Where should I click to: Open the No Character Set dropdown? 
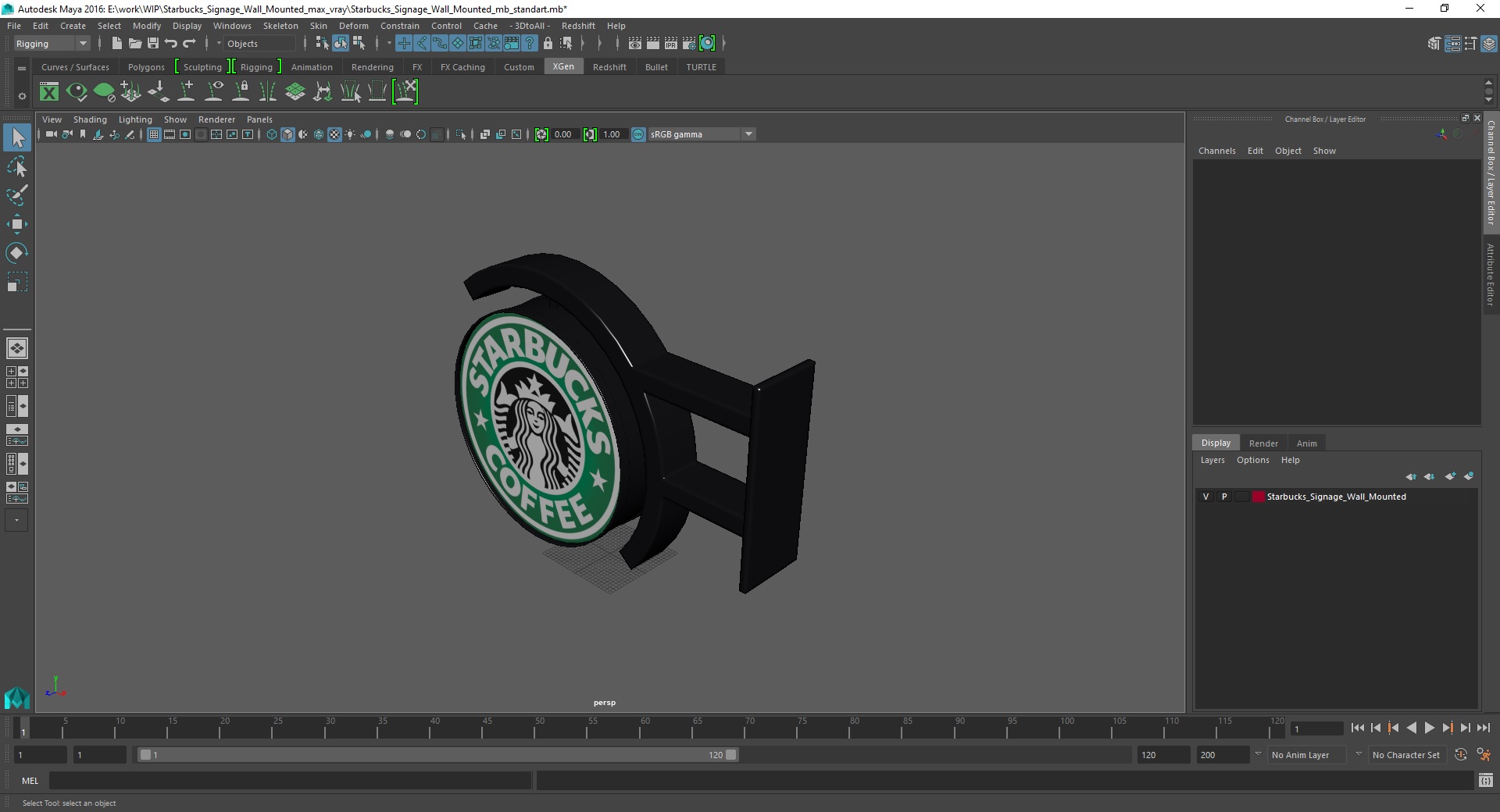(x=1406, y=755)
